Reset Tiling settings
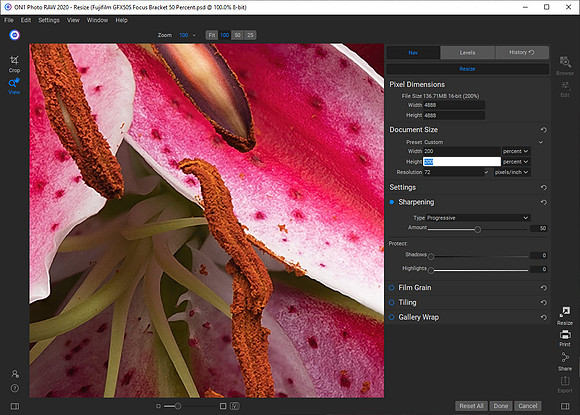Image resolution: width=580 pixels, height=415 pixels. coord(543,303)
